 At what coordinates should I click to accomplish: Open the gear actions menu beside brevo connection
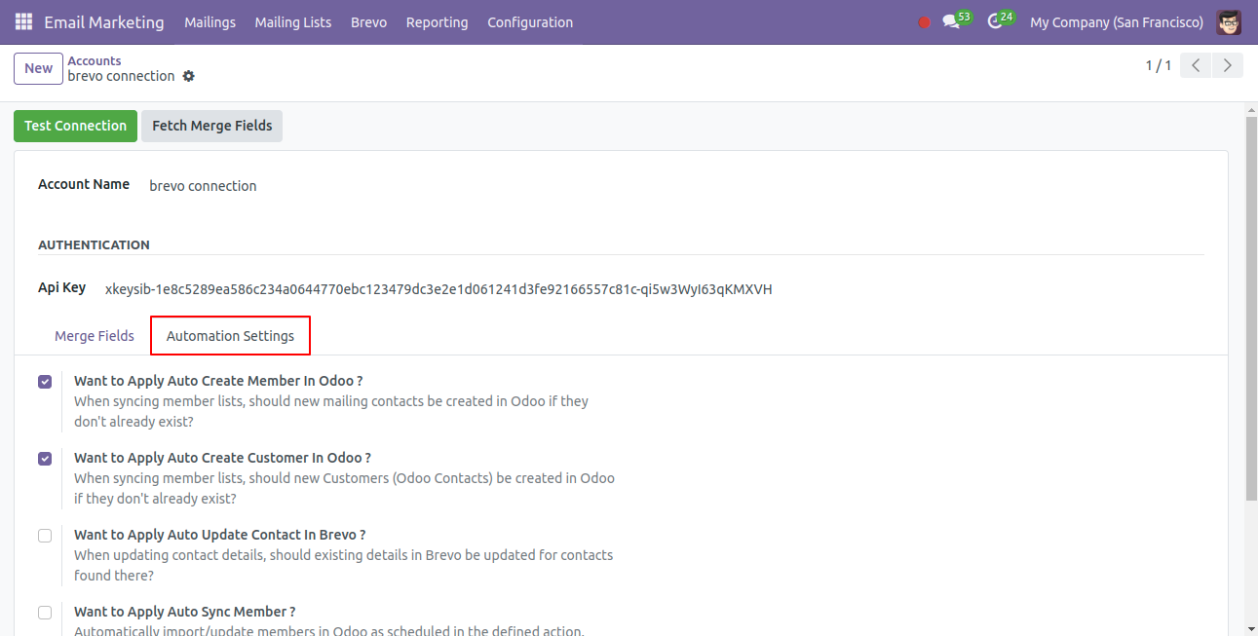[x=188, y=76]
